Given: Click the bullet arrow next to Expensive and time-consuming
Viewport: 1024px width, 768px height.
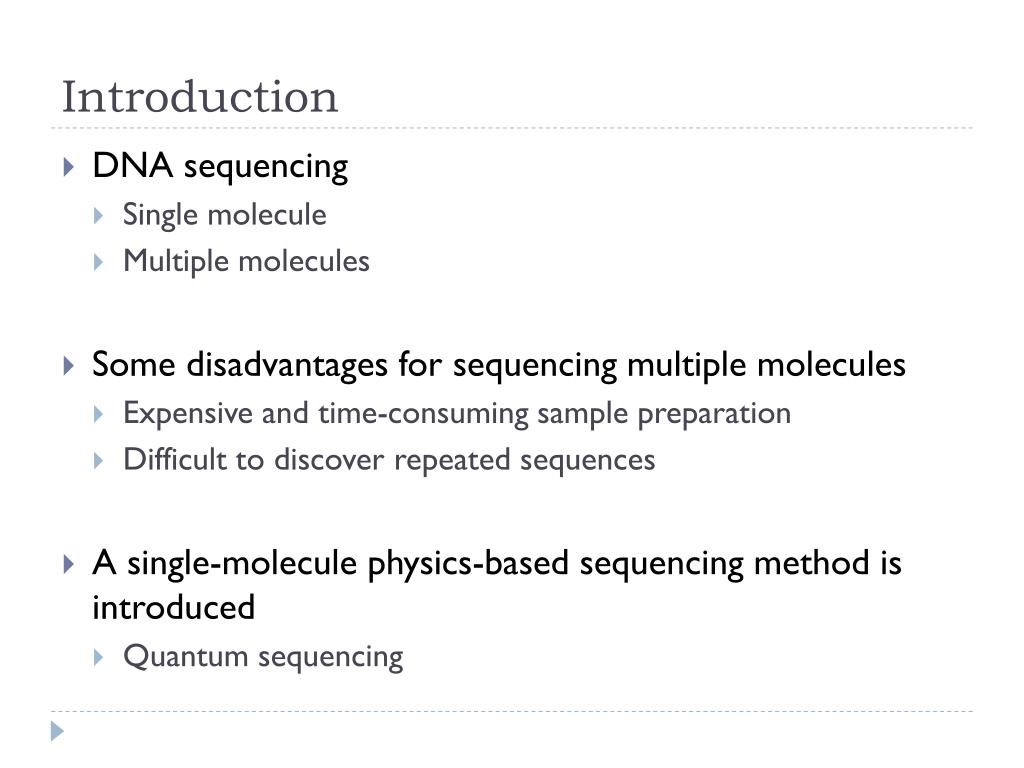Looking at the screenshot, I should (x=99, y=414).
